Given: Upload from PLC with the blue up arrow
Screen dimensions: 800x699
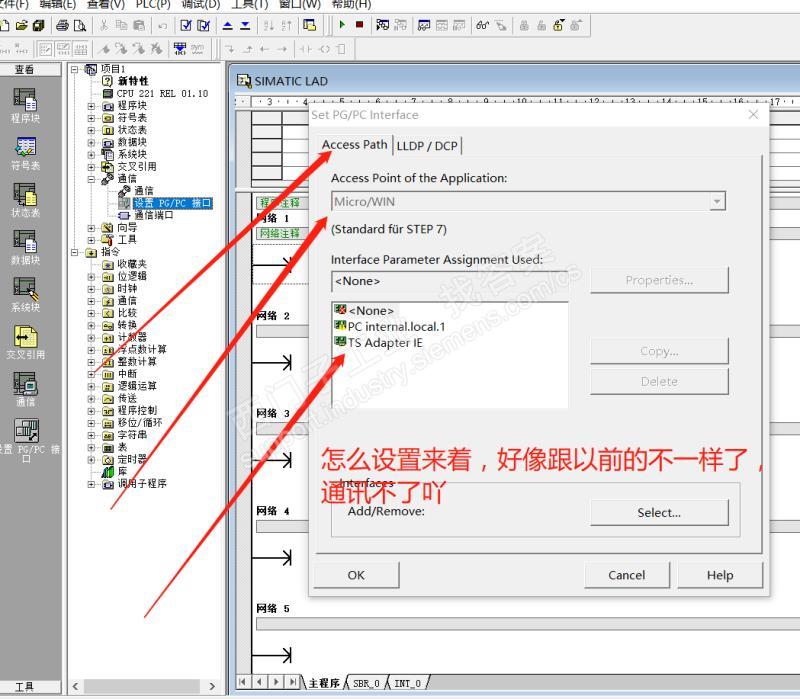Looking at the screenshot, I should click(x=228, y=25).
